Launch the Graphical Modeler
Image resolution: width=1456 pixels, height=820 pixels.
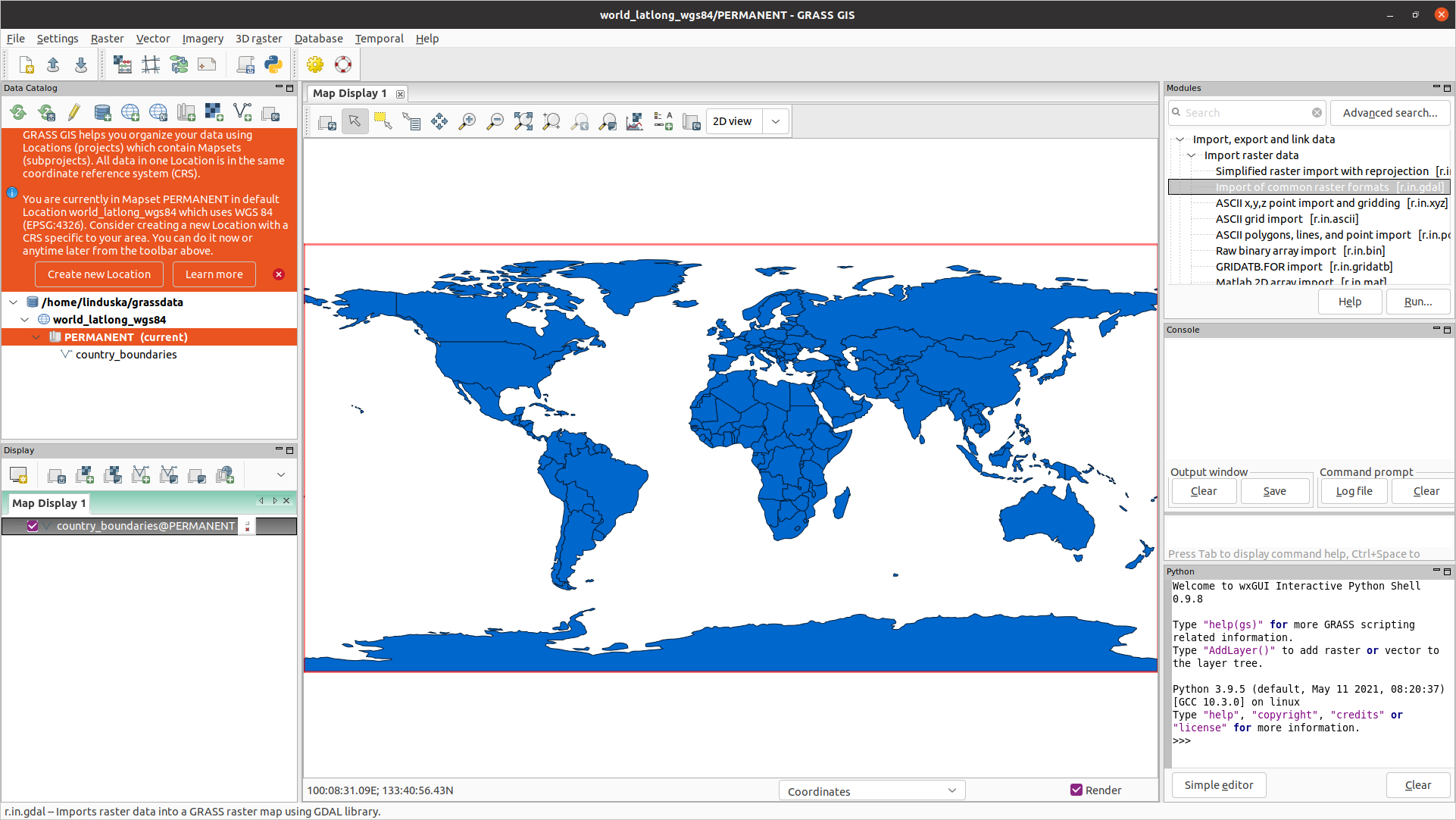tap(180, 64)
